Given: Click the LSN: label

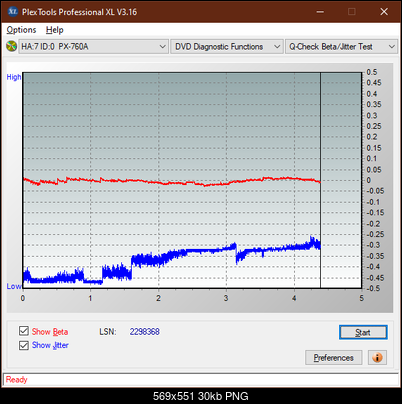Looking at the screenshot, I should tap(108, 332).
